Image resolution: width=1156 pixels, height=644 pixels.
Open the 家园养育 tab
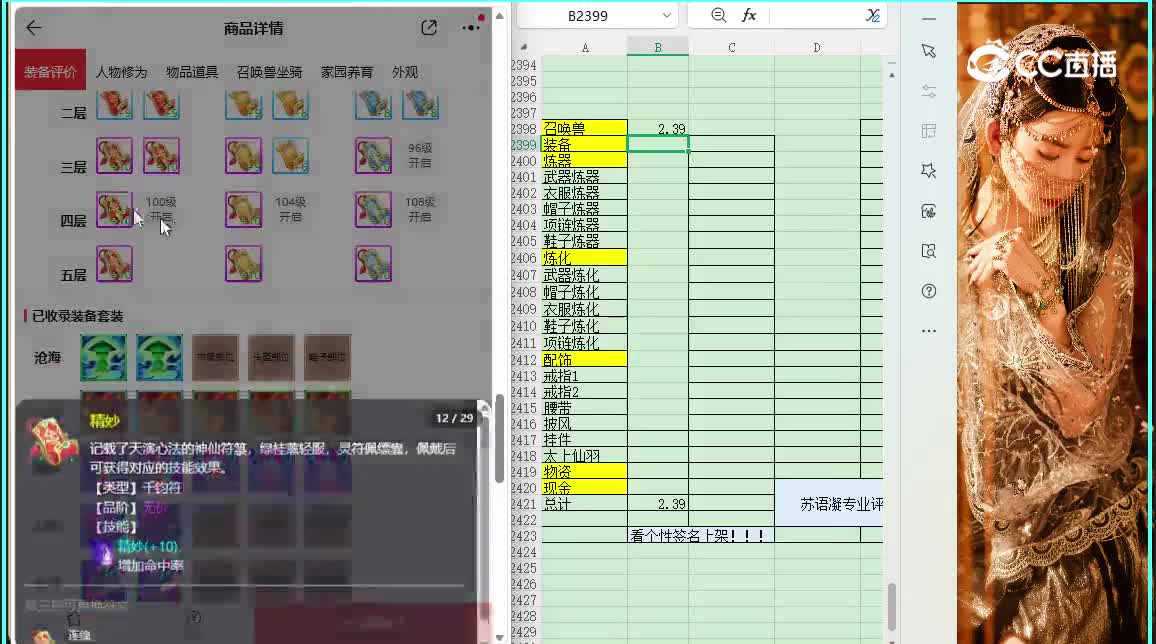tap(347, 72)
